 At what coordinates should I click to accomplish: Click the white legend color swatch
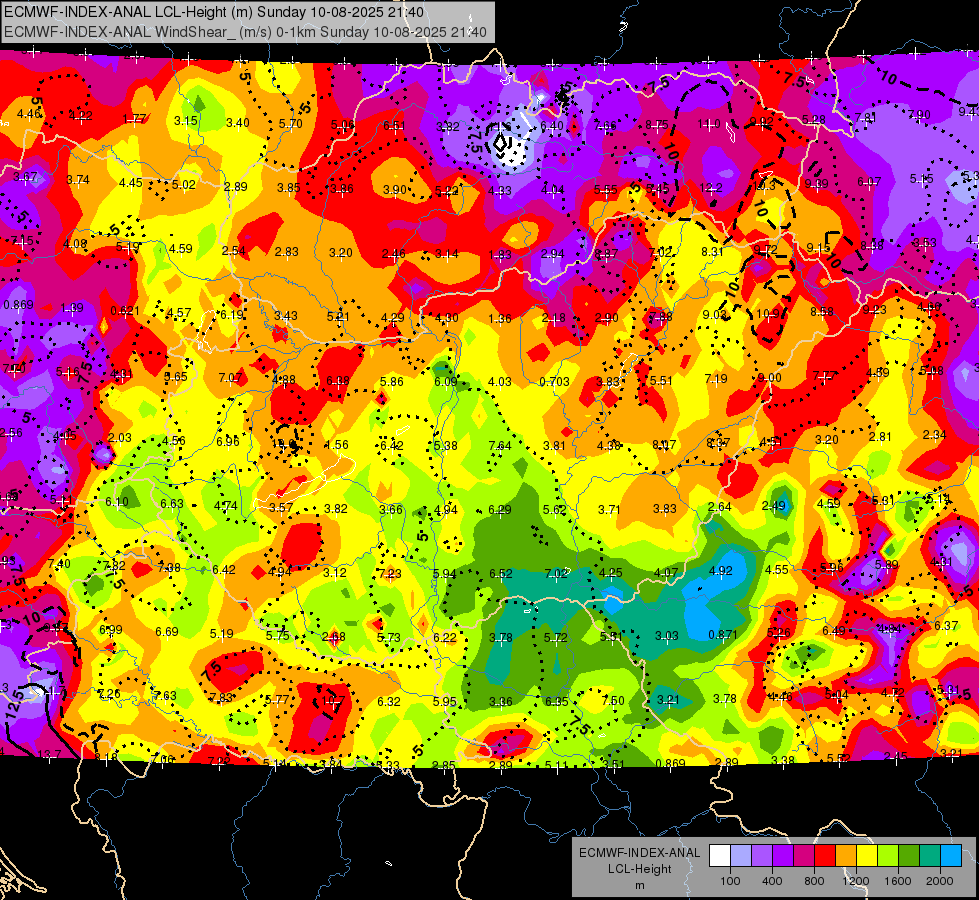[x=720, y=855]
